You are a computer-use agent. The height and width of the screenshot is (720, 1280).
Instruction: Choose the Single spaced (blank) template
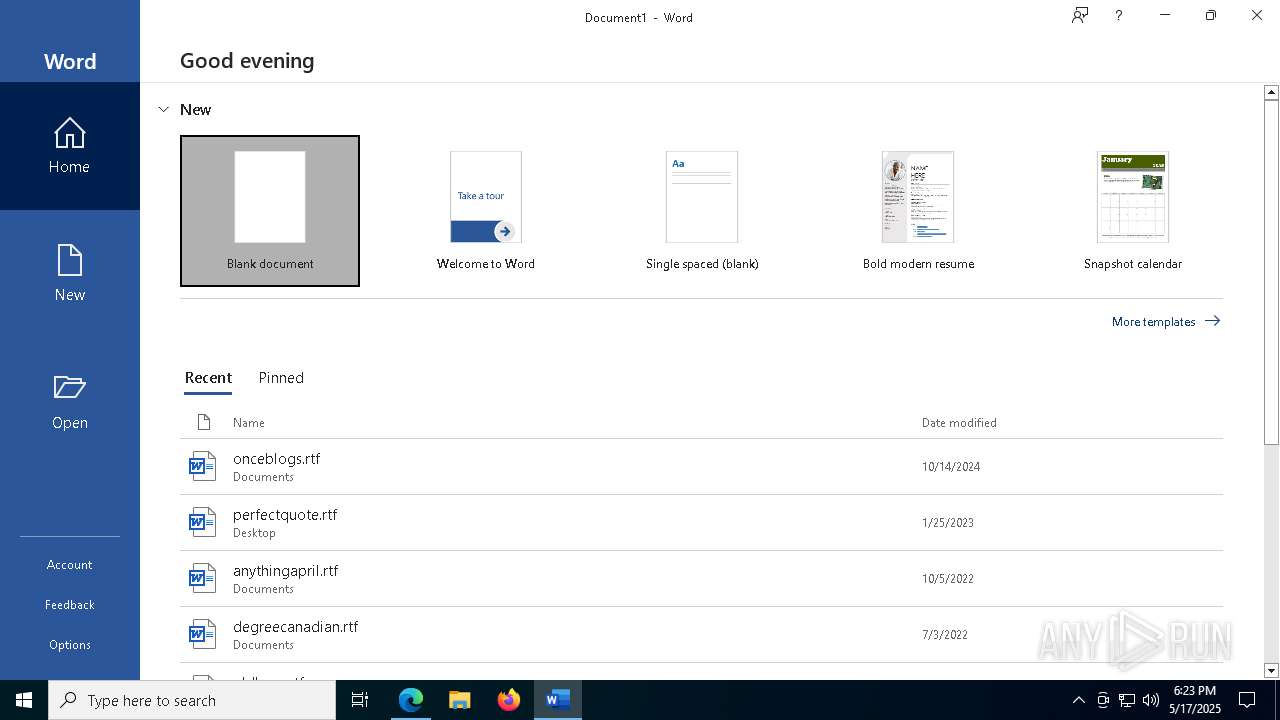click(x=702, y=211)
